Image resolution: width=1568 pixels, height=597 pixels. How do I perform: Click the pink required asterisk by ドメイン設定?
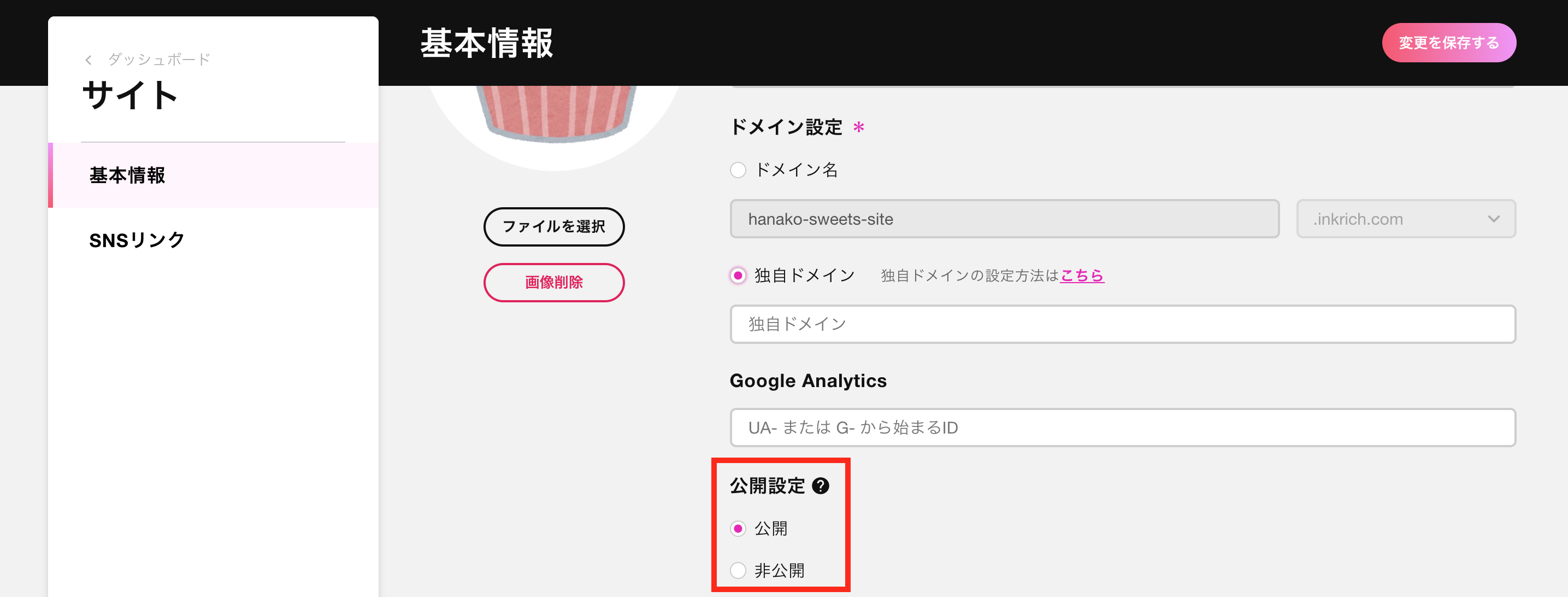click(858, 127)
